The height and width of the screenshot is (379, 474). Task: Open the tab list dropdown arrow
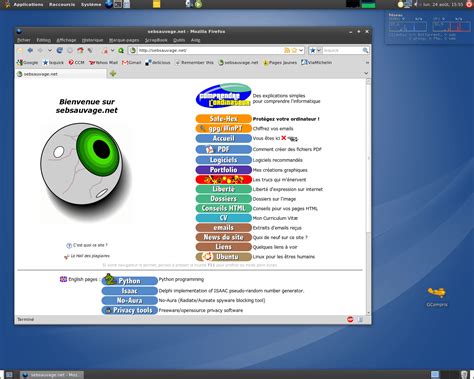366,73
